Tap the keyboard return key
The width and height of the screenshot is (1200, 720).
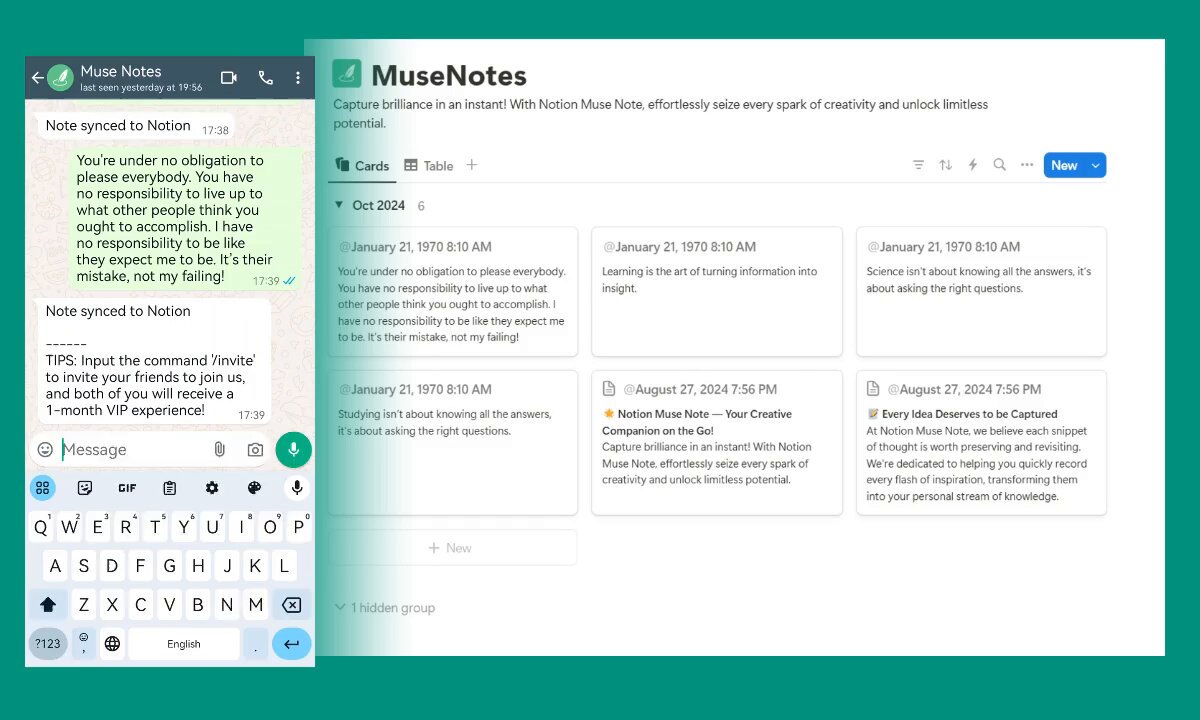click(291, 644)
